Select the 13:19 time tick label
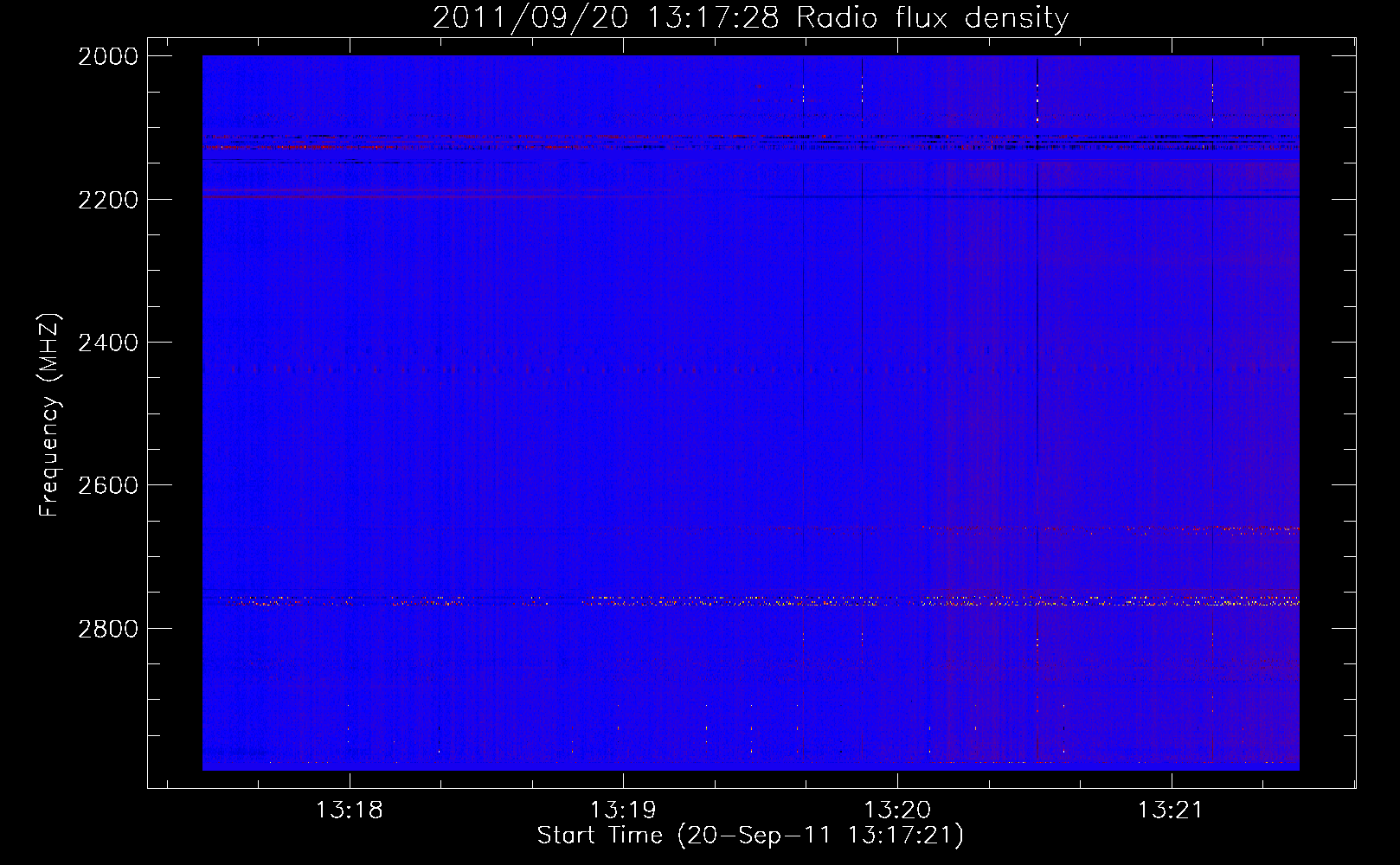The height and width of the screenshot is (865, 1400). click(x=623, y=811)
